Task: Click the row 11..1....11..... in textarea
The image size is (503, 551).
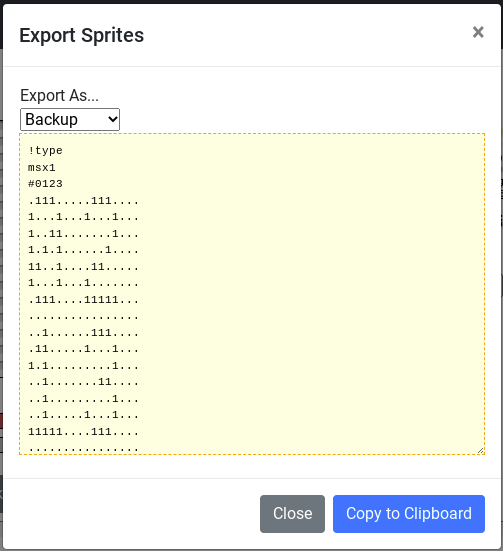Action: pyautogui.click(x=83, y=267)
